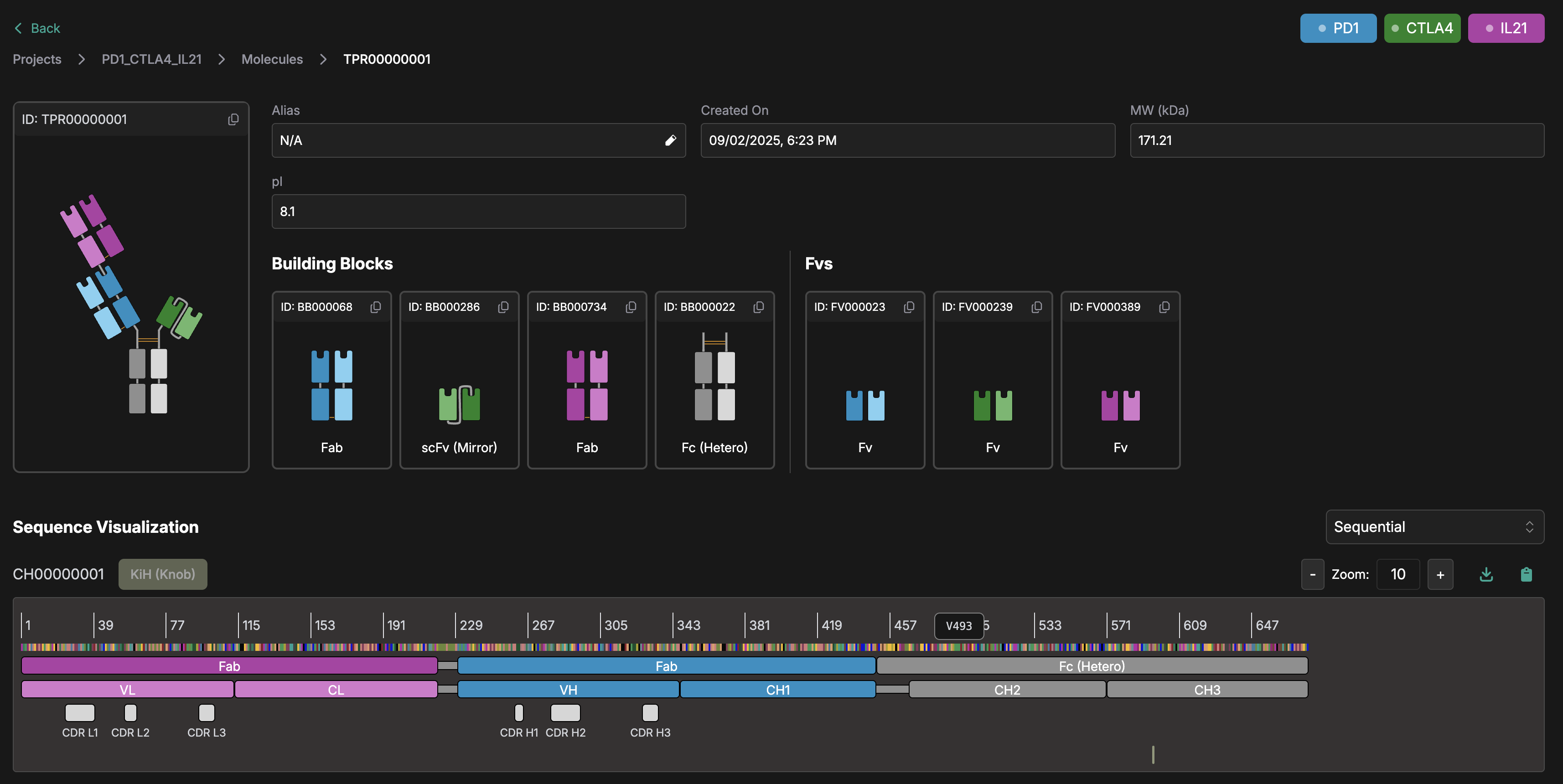This screenshot has height=784, width=1563.
Task: Copy sequence to clipboard with clipboard icon
Action: 1526,574
